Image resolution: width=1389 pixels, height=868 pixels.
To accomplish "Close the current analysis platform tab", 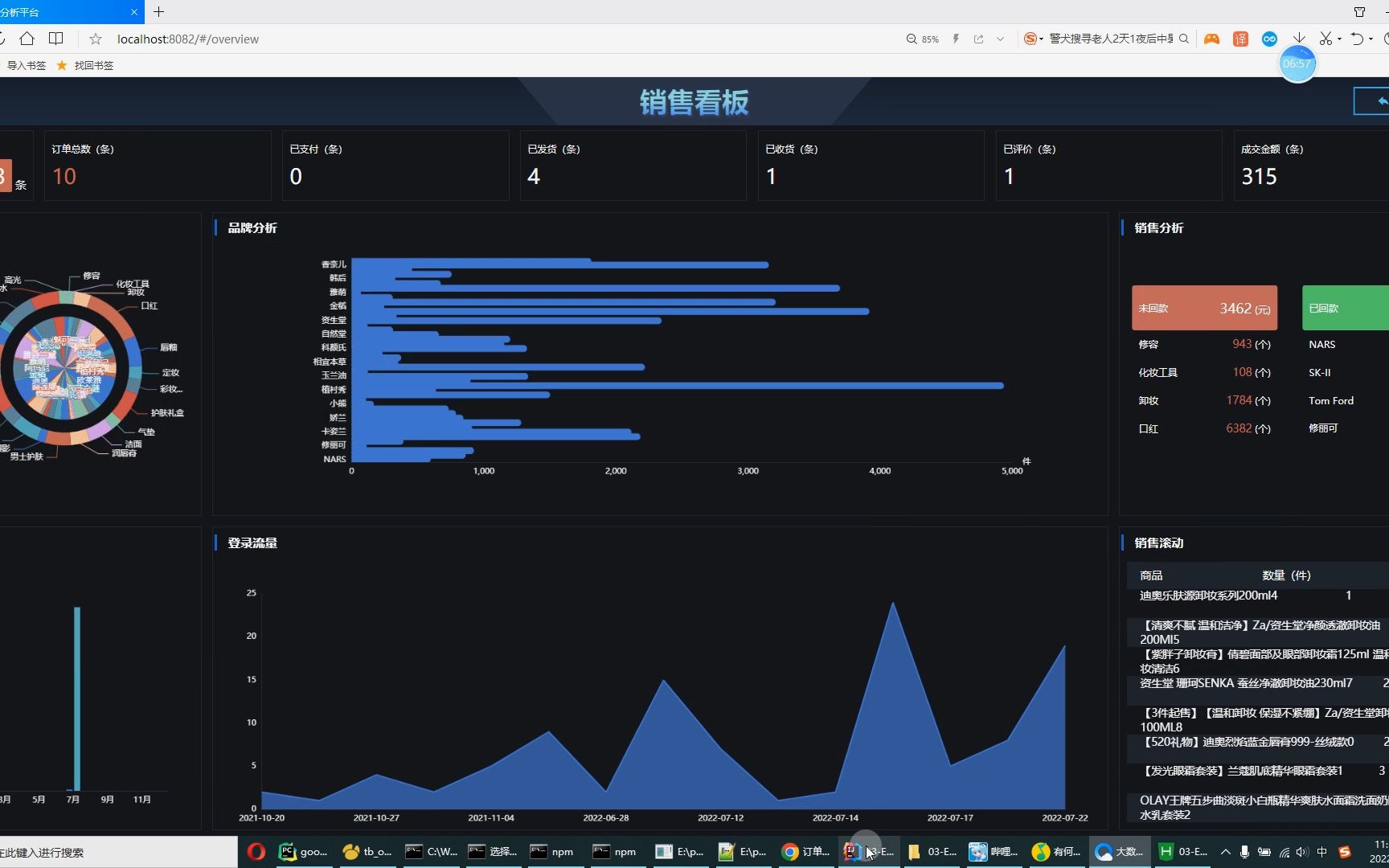I will pyautogui.click(x=133, y=12).
